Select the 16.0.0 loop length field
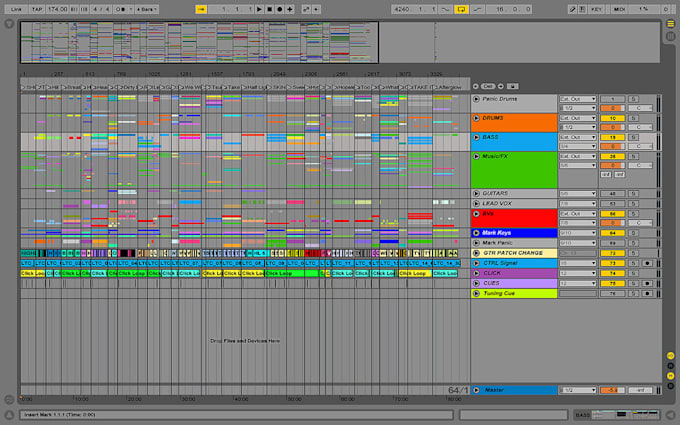 point(509,9)
